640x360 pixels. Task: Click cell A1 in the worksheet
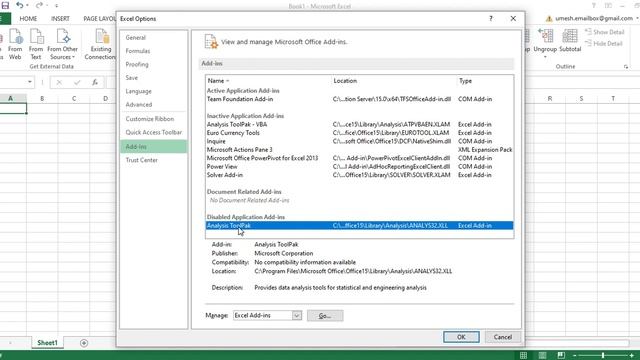13,108
